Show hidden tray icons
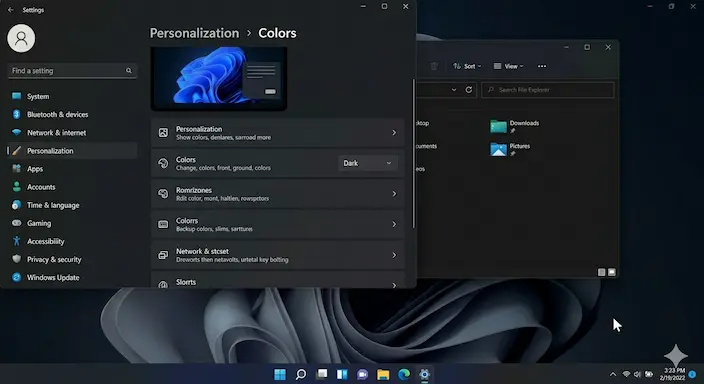This screenshot has height=384, width=704. pos(613,374)
